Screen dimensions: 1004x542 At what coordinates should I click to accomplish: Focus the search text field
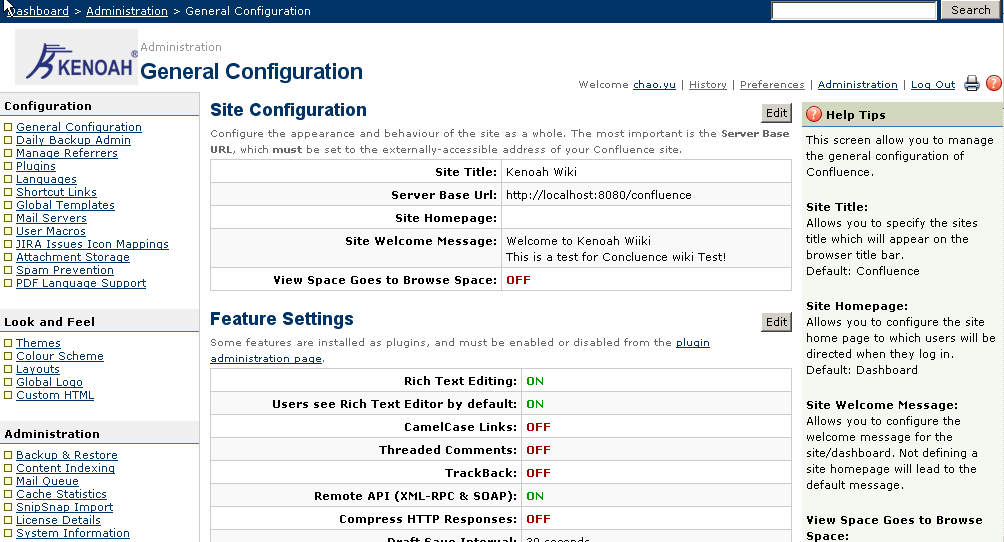pos(854,10)
